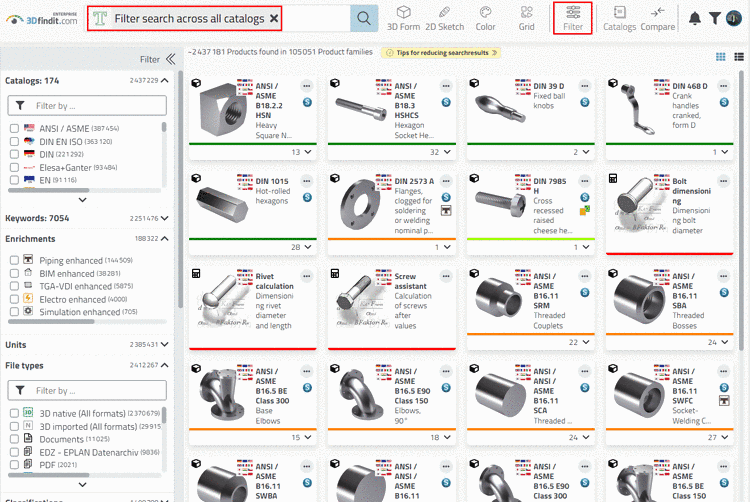Open the Grid search tool
750x502 pixels.
(x=526, y=19)
